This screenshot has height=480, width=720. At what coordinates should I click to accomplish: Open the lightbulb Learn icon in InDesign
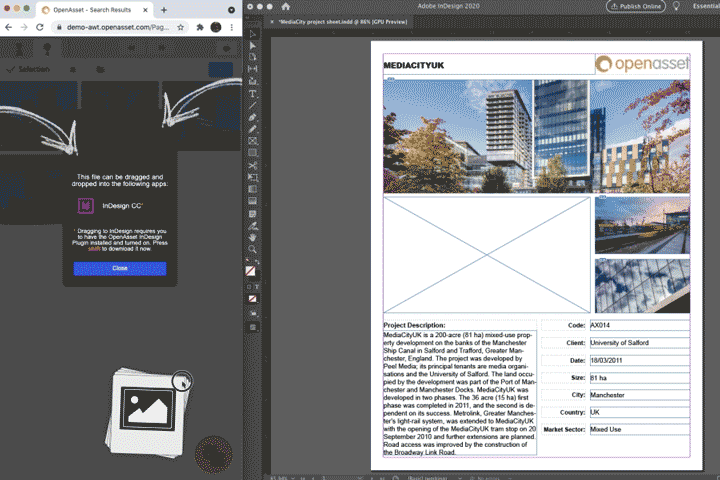click(x=676, y=6)
